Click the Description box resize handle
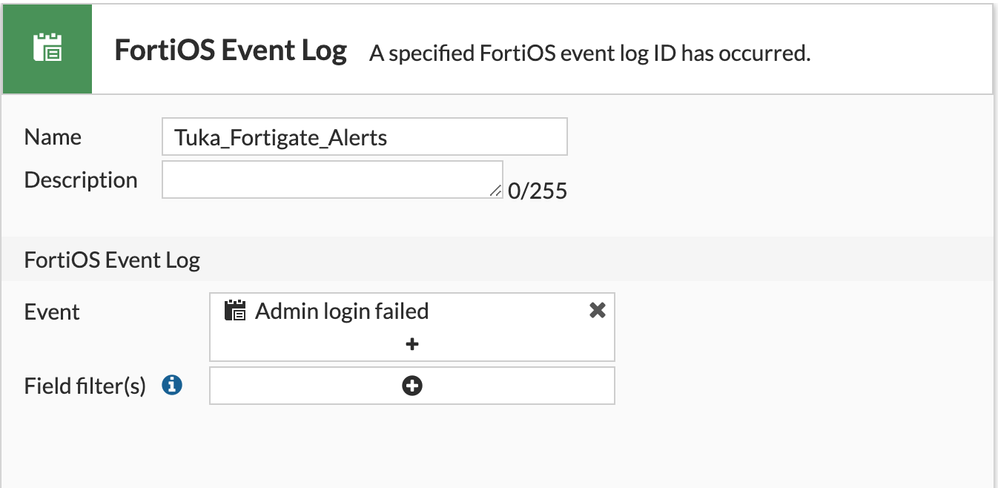 (496, 191)
